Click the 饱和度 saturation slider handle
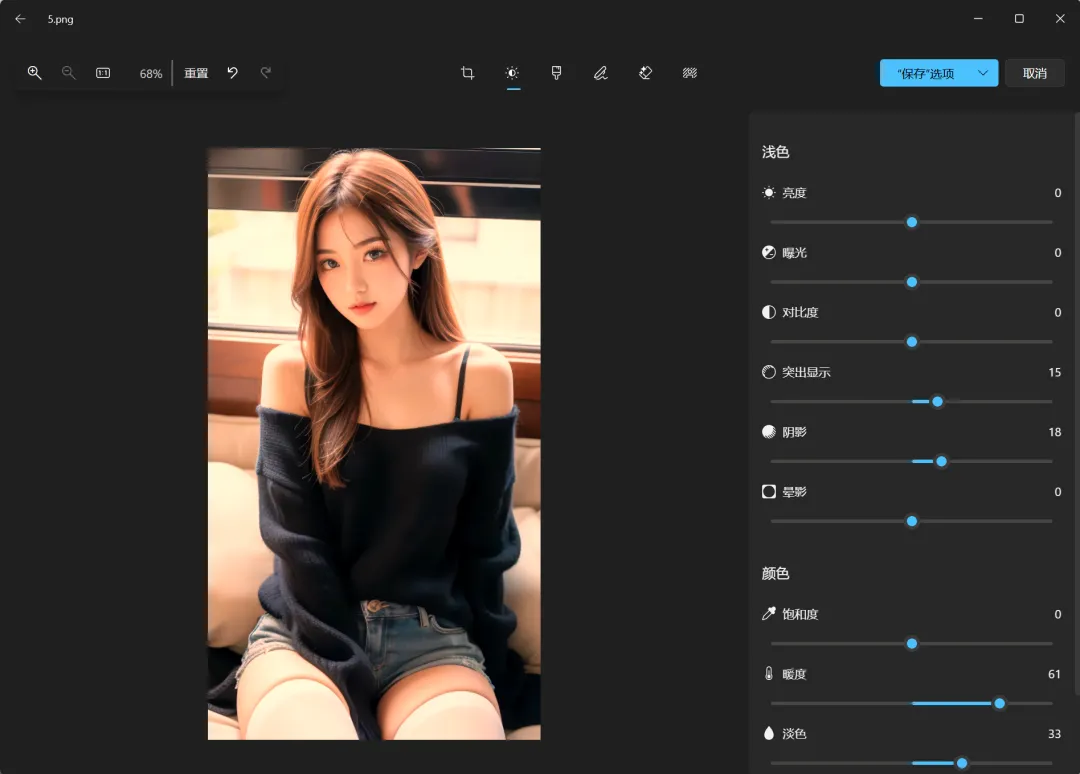Viewport: 1080px width, 774px height. point(912,644)
